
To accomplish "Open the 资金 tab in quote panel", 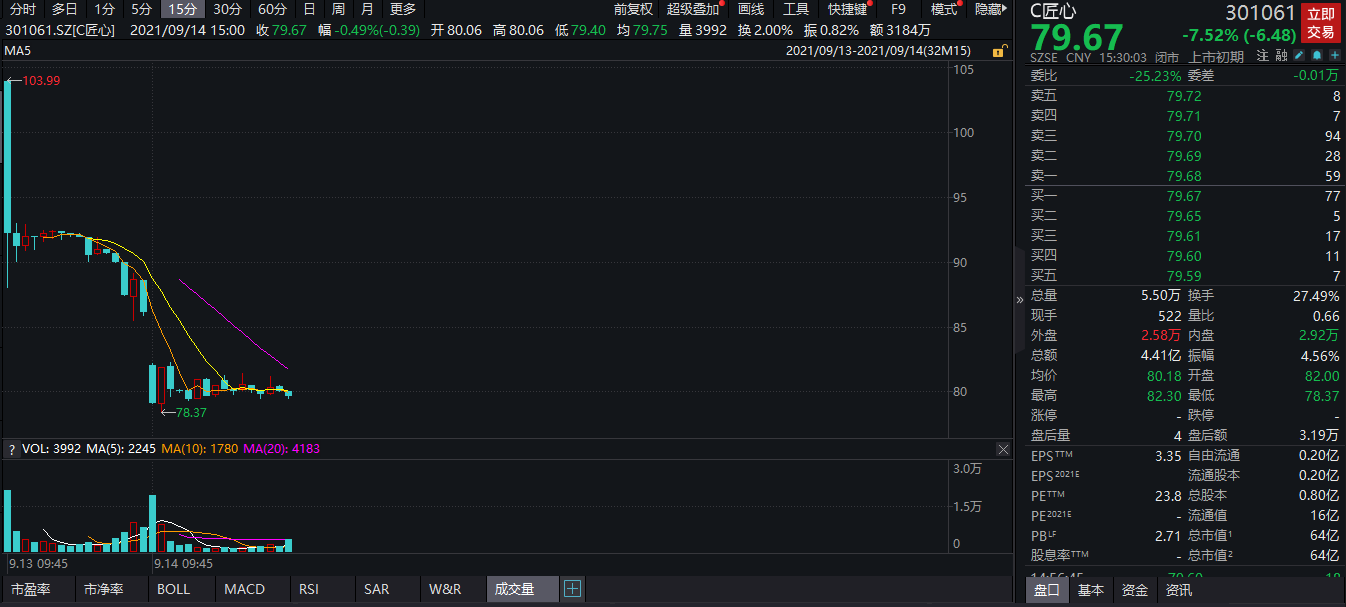I will [1135, 590].
